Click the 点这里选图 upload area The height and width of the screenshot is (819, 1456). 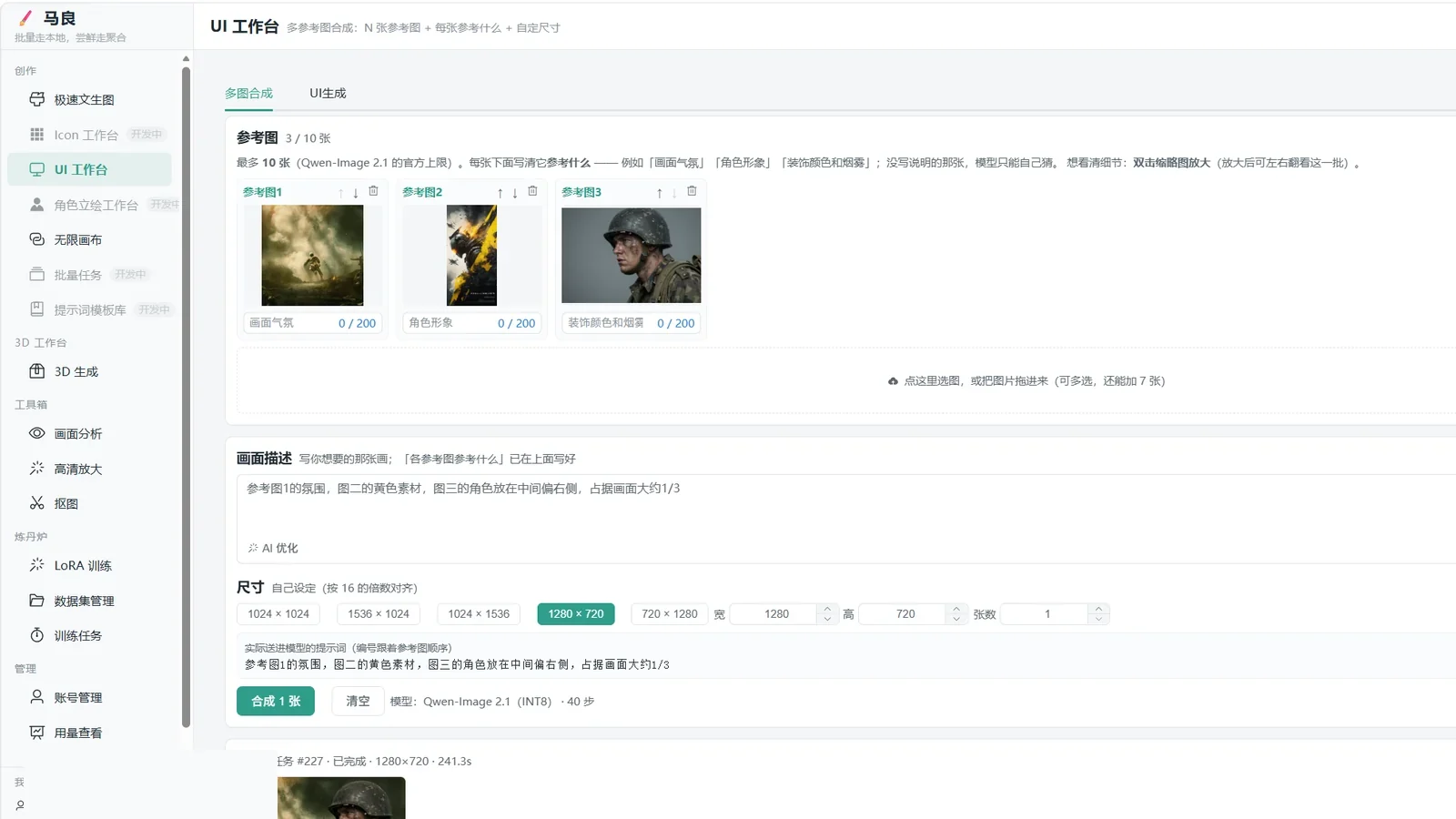1026,381
